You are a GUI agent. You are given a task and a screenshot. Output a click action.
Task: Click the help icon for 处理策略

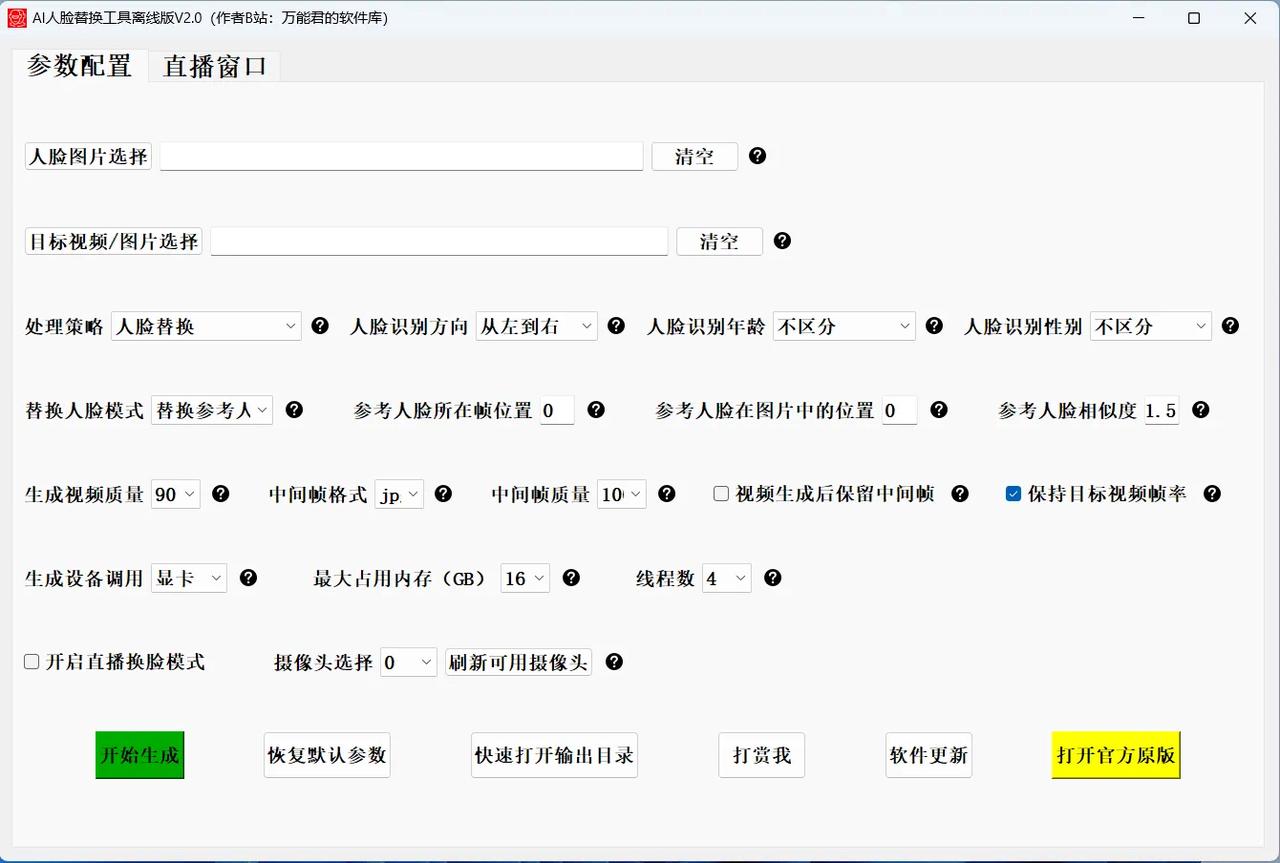[x=320, y=326]
